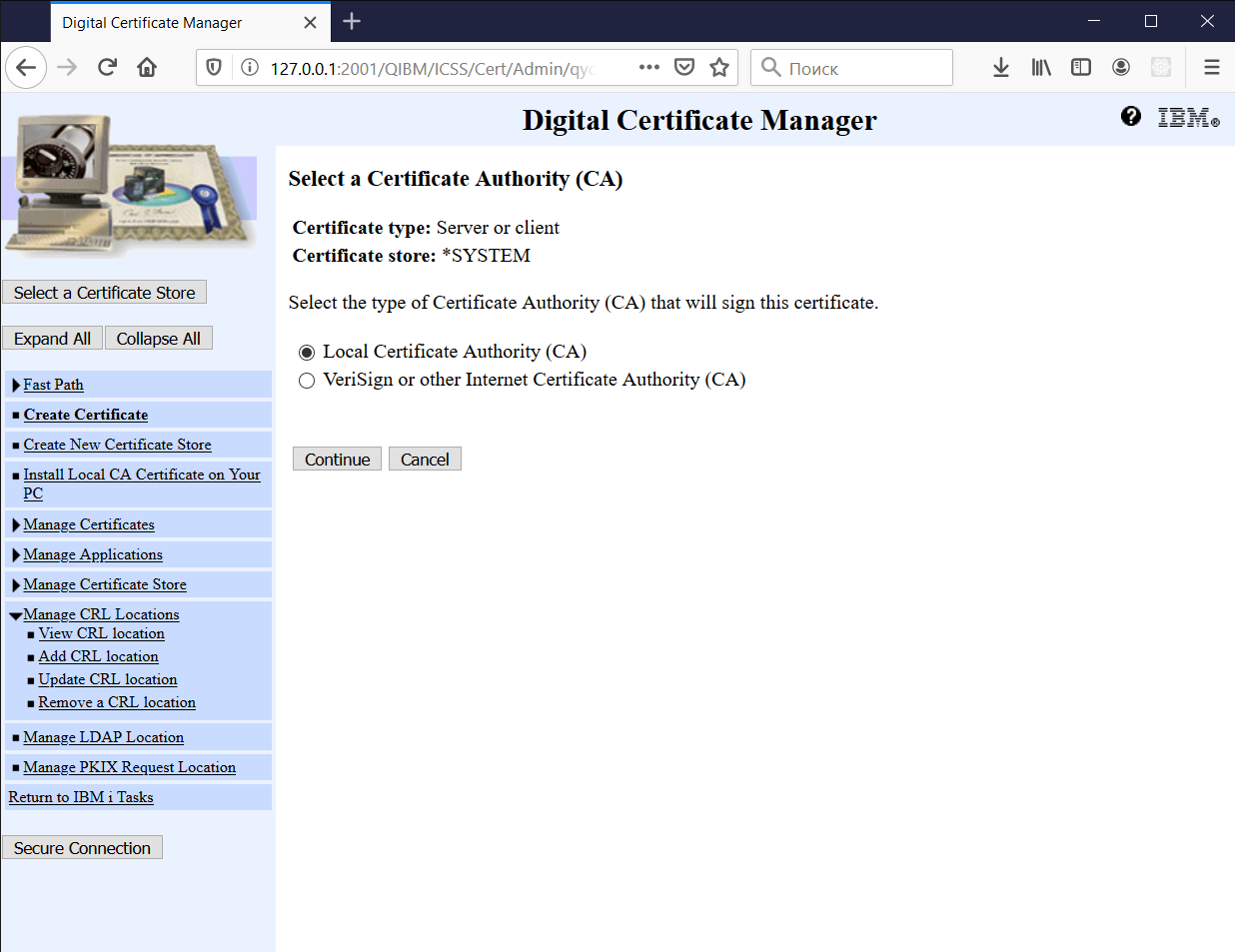
Task: Click the IBM logo
Action: coord(1189,118)
